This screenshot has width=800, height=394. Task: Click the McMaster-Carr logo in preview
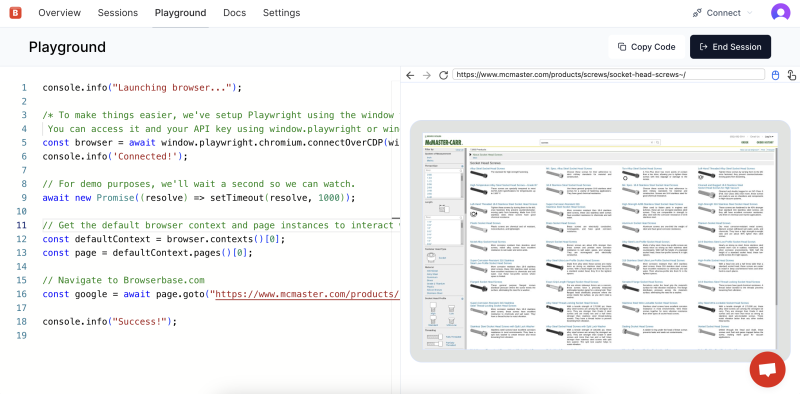[444, 142]
